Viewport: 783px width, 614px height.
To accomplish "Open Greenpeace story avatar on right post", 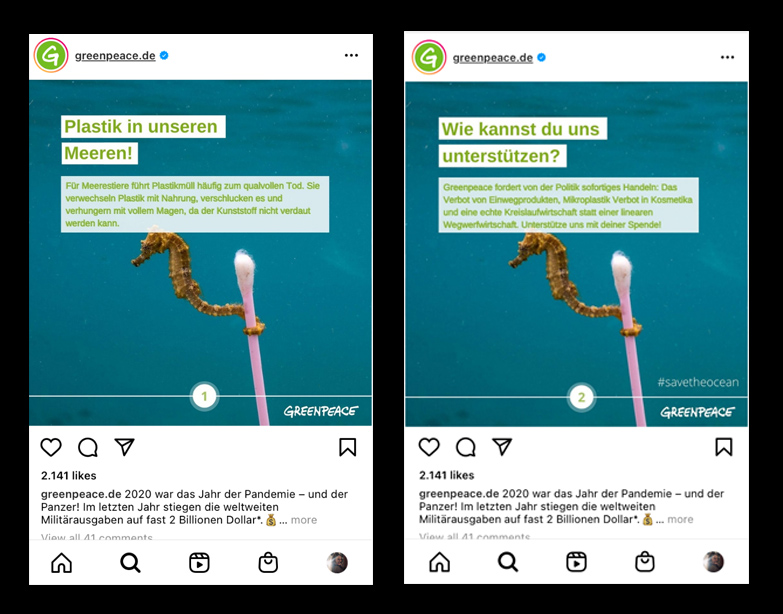I will coord(428,57).
